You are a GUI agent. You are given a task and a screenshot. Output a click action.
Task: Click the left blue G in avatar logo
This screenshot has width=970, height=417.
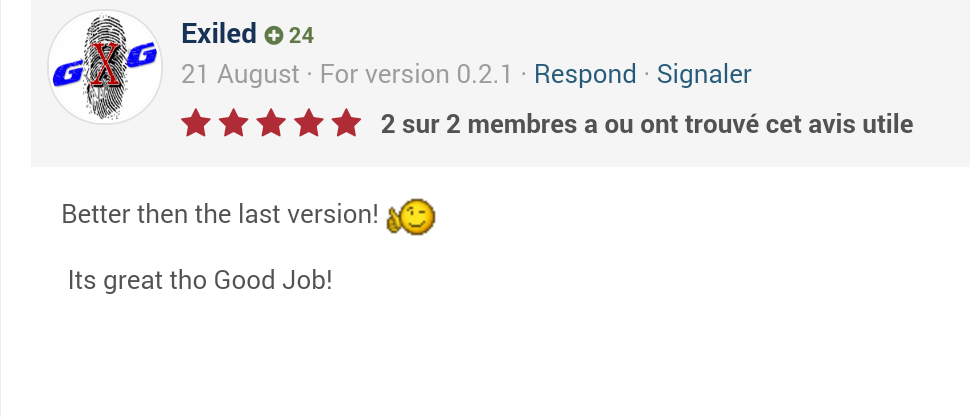tap(69, 73)
